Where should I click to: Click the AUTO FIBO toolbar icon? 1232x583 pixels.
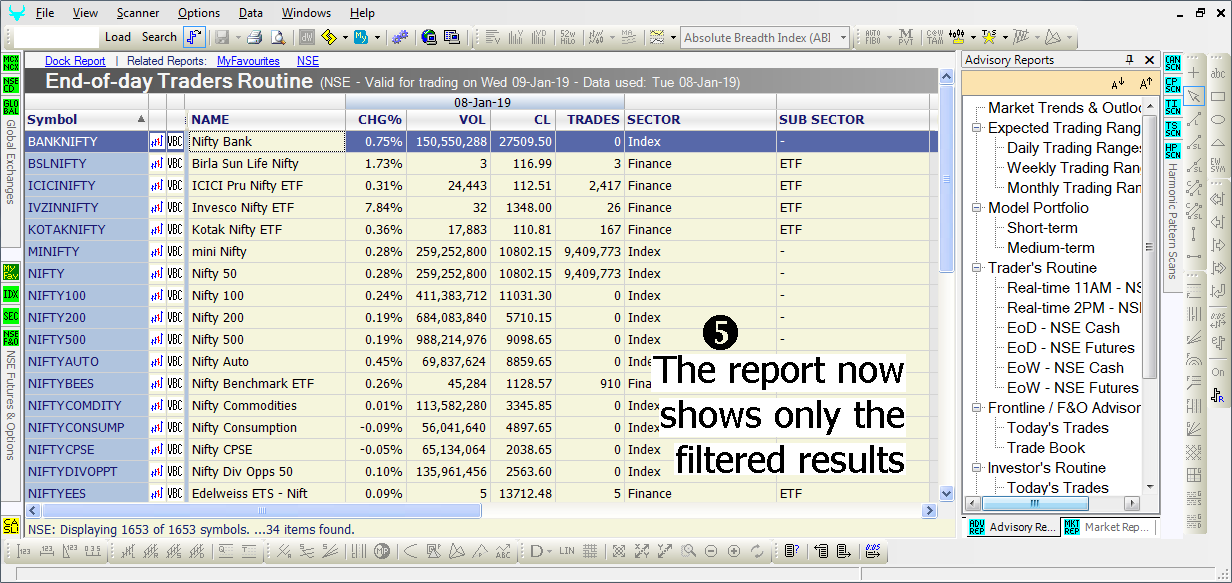[872, 37]
